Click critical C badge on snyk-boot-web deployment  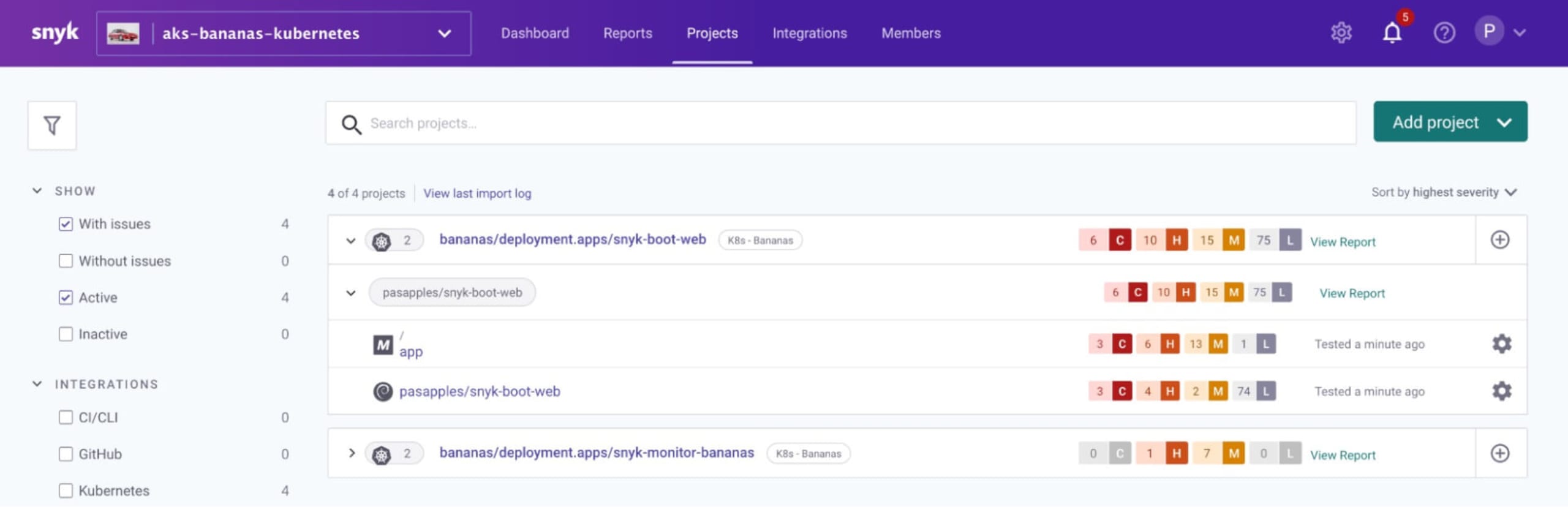pyautogui.click(x=1120, y=241)
